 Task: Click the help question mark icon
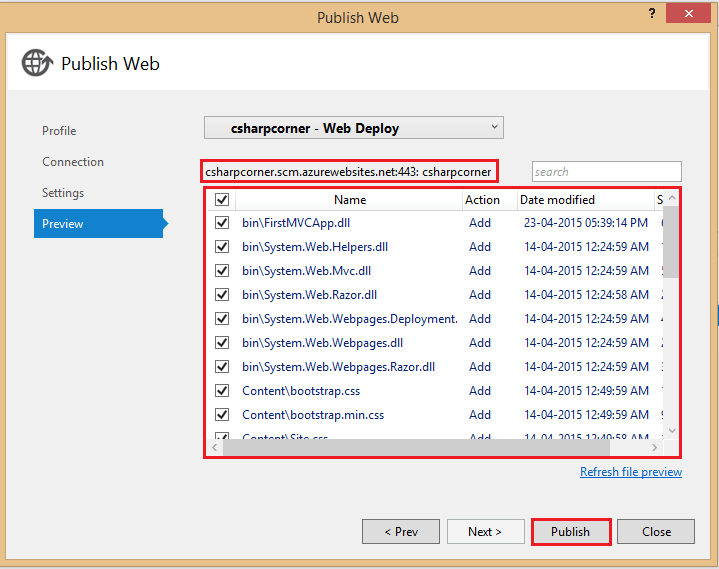652,13
